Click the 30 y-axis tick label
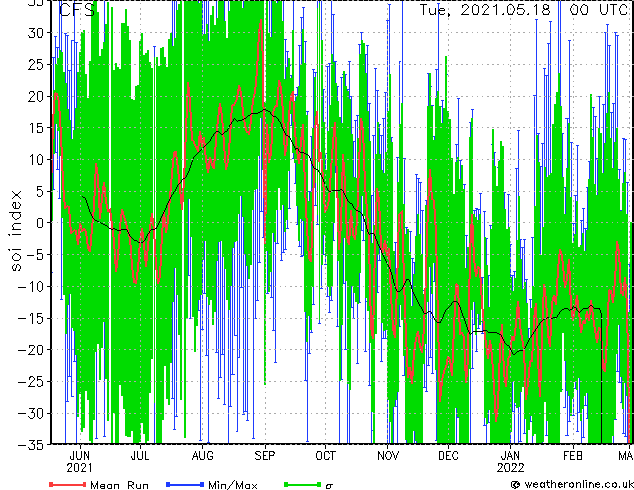Viewport: 634px width, 490px height. 35,33
